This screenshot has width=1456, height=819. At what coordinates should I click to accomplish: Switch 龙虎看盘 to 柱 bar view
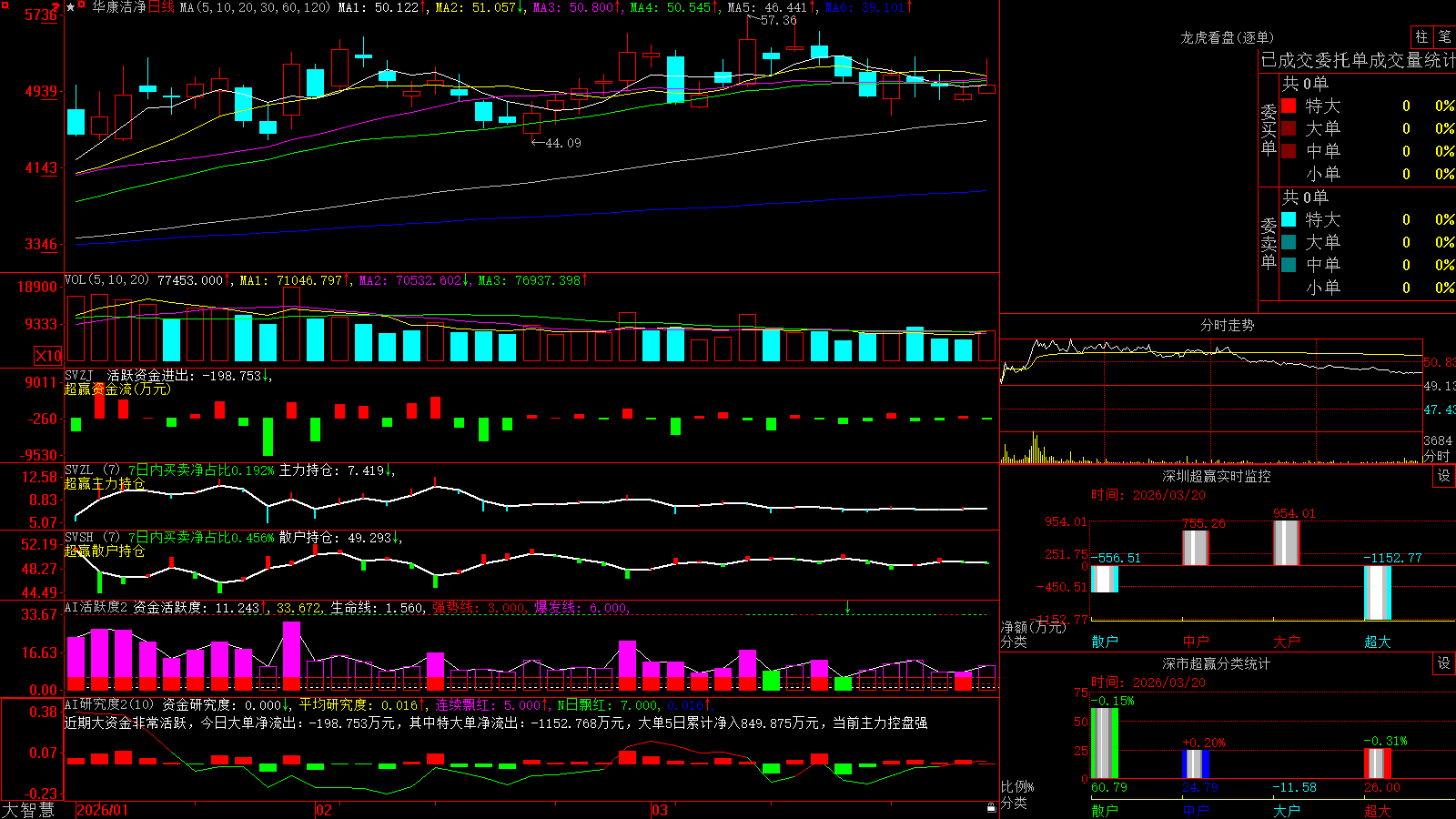(1421, 37)
